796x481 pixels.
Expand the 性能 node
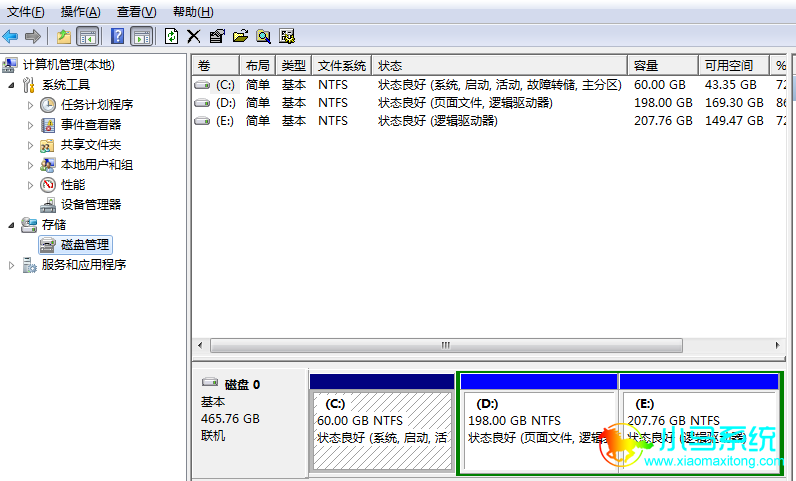pos(30,185)
